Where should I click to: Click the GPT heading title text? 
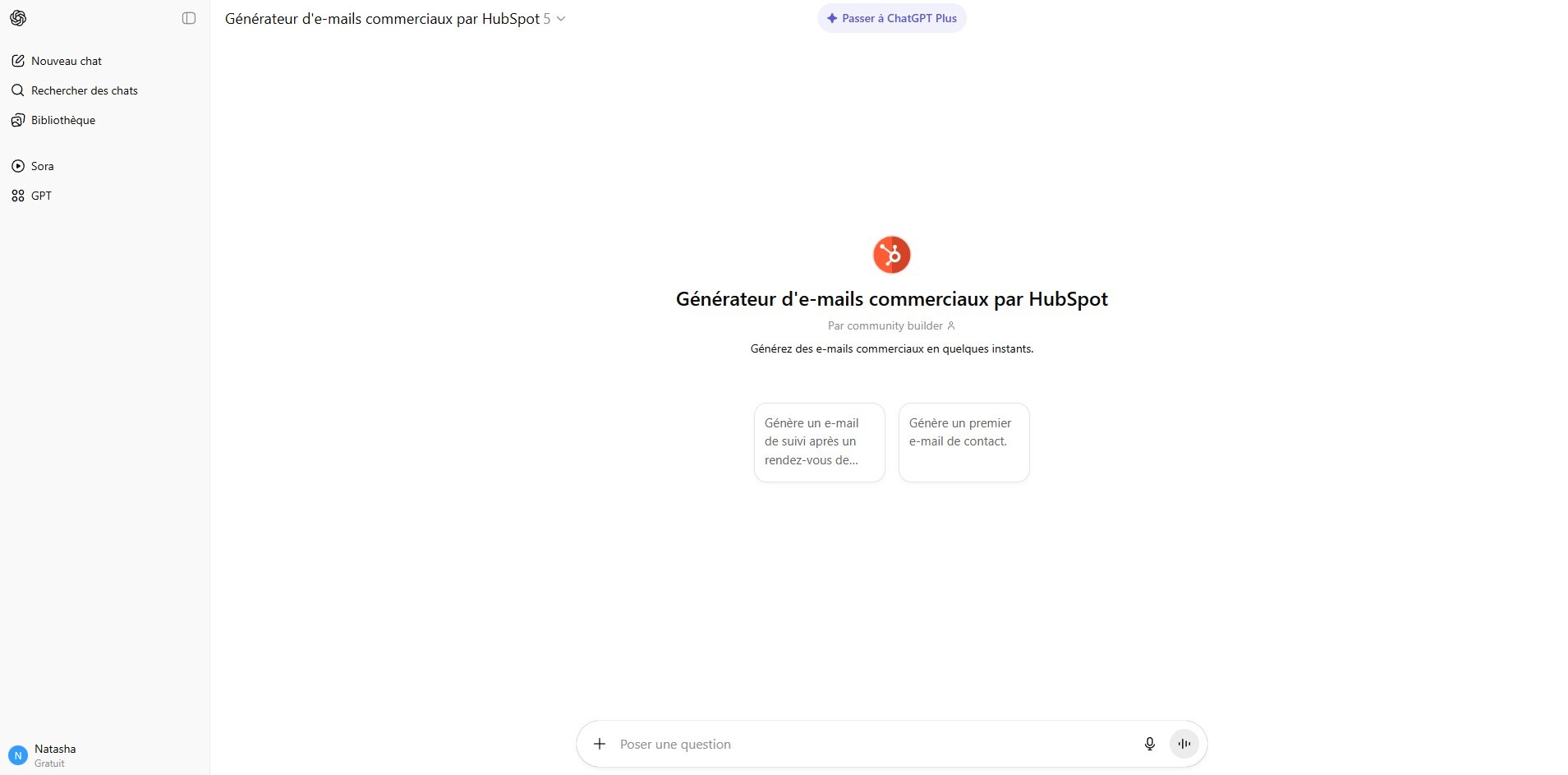coord(892,299)
